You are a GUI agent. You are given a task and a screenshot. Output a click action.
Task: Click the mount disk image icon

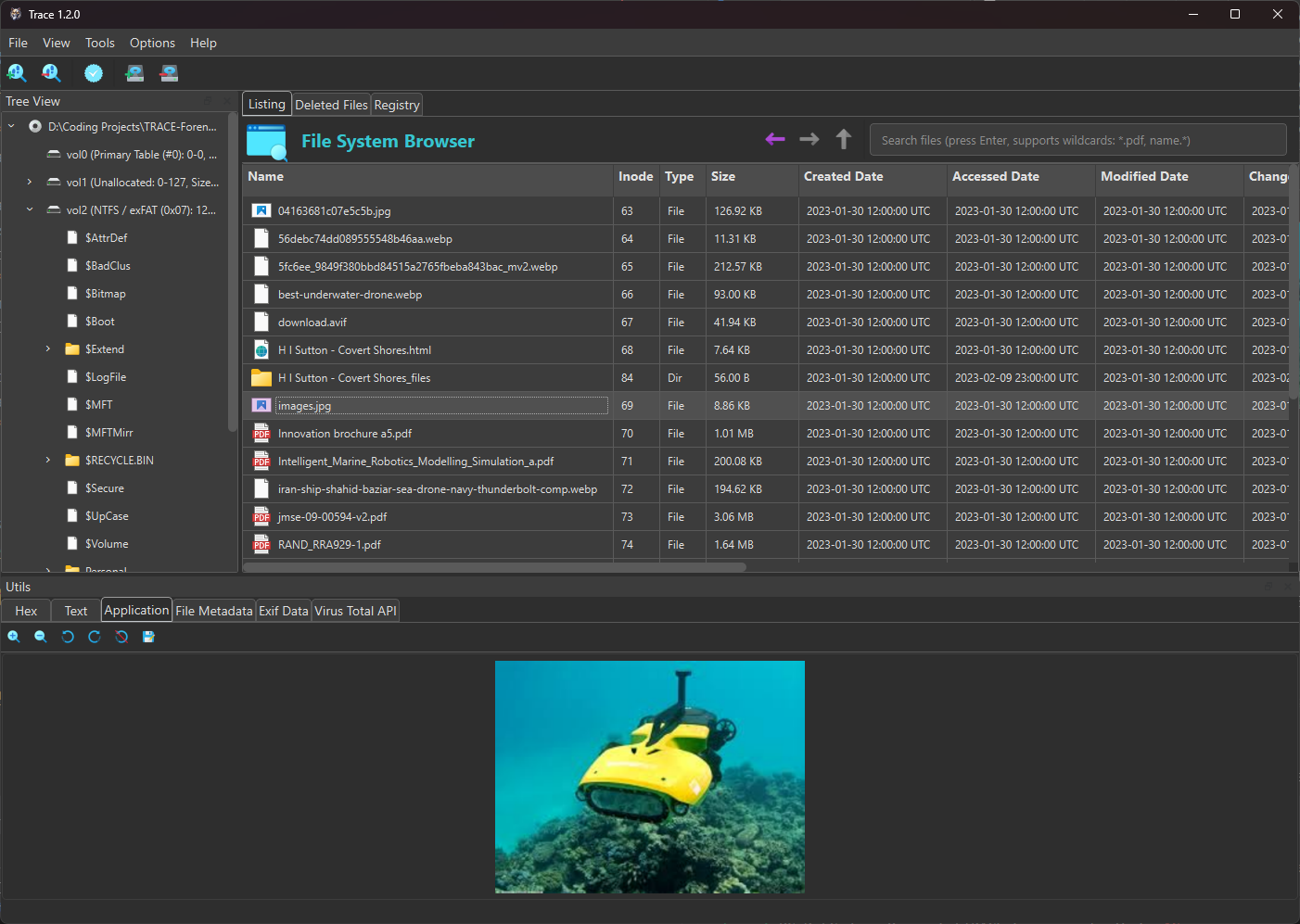tap(134, 73)
